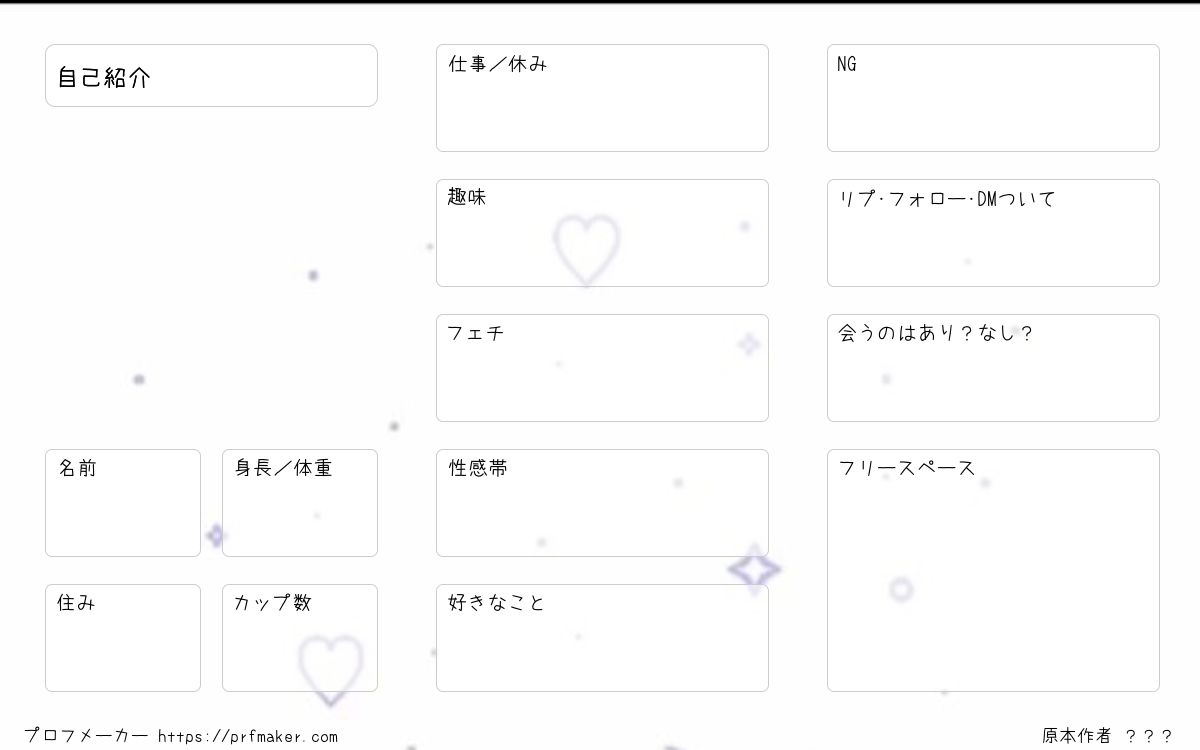Select the フリースペース large box
1200x750 pixels.
pos(993,570)
